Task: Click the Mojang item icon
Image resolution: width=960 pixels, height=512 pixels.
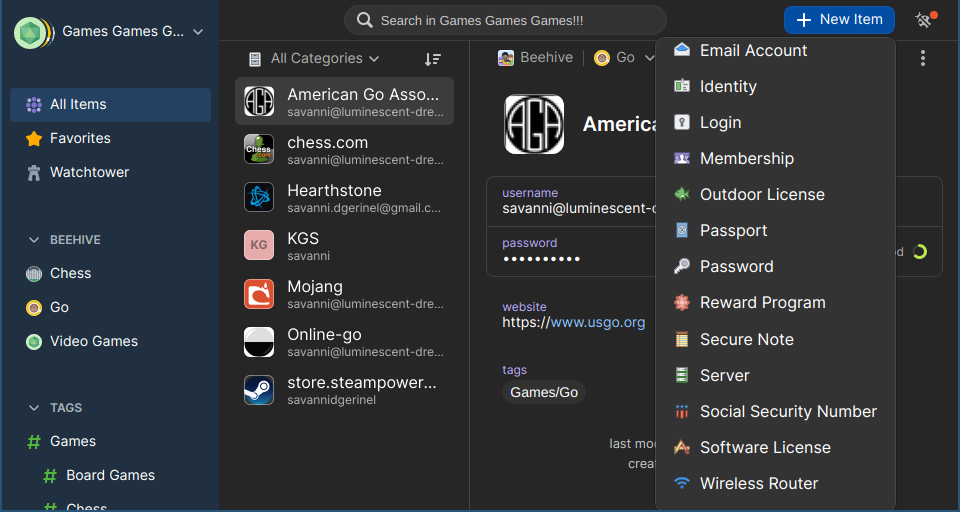Action: click(259, 294)
